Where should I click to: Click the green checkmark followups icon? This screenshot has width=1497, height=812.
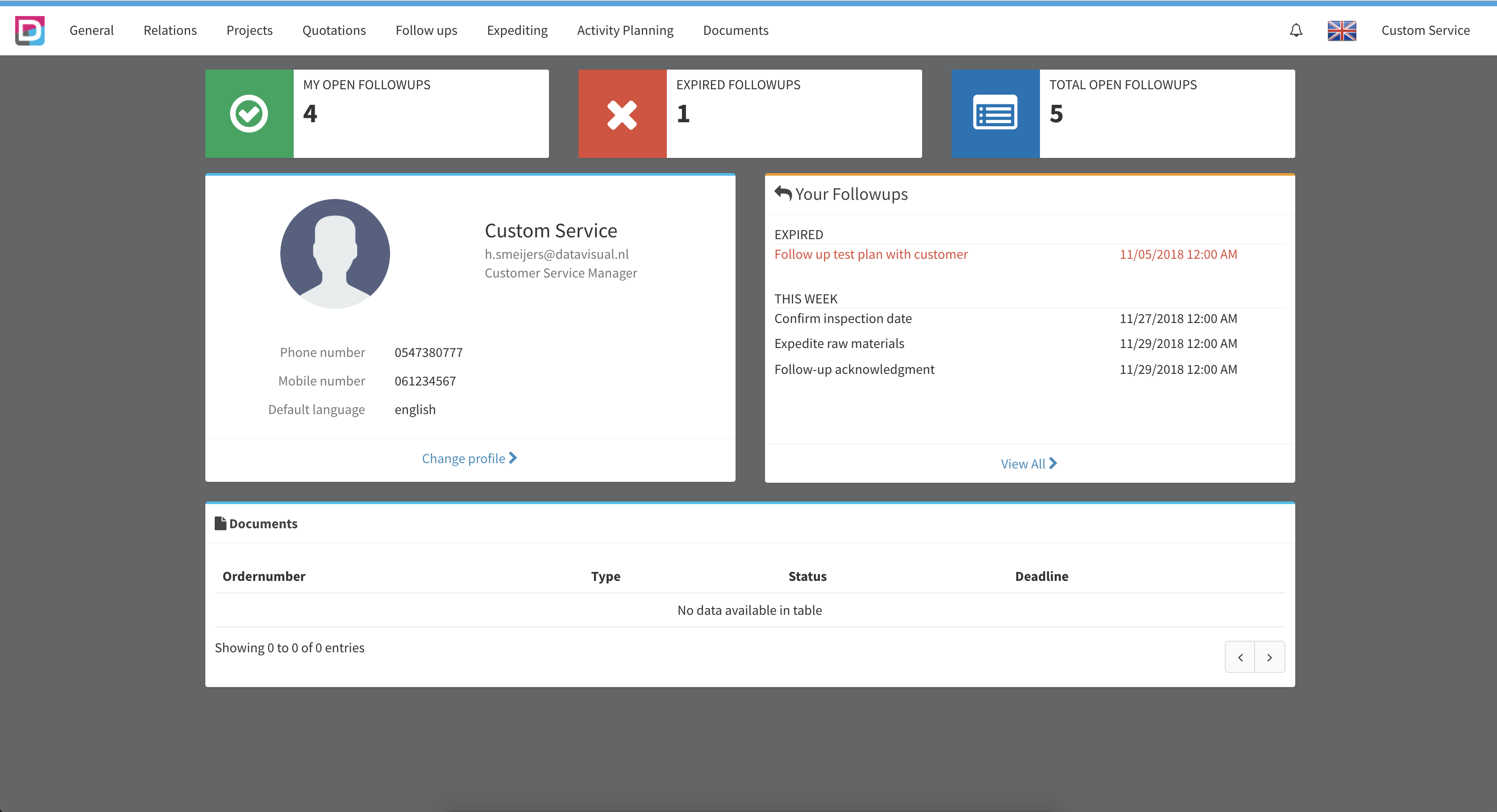[249, 114]
